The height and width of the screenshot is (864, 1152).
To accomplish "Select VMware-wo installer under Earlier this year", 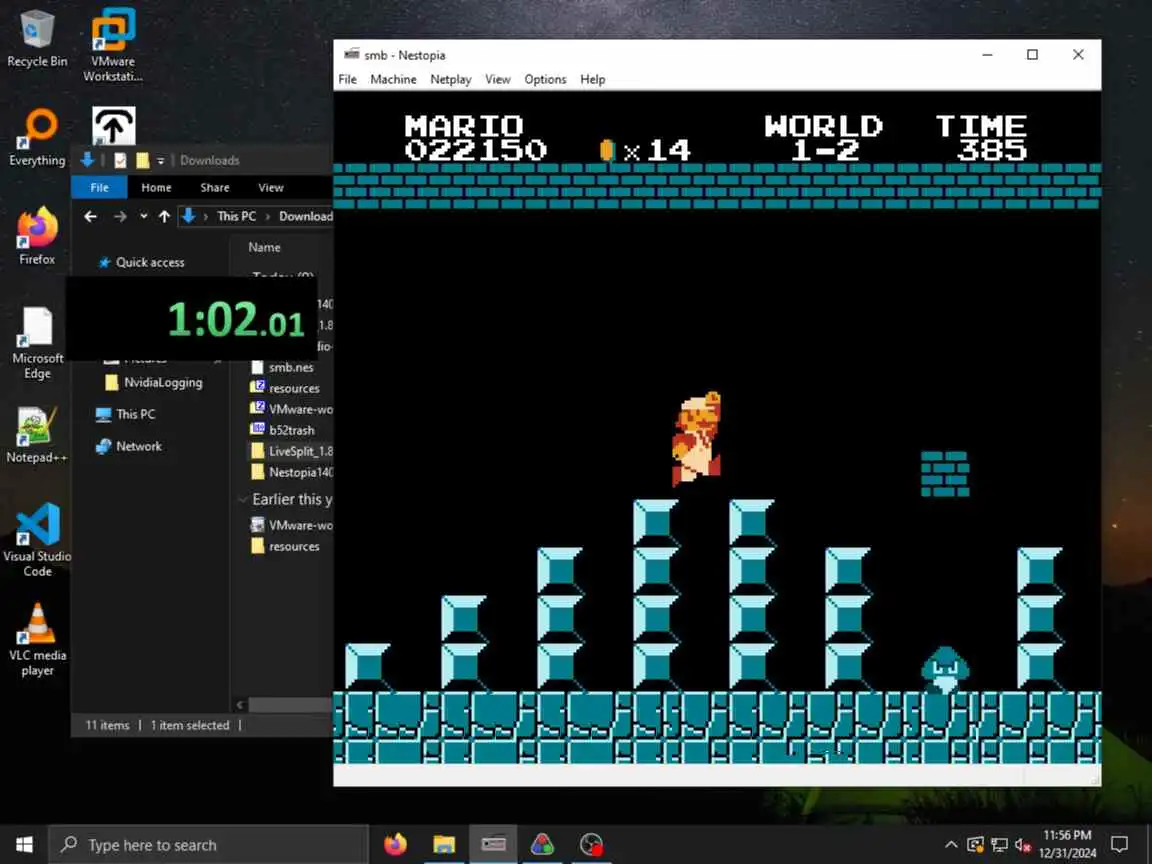I will (291, 525).
